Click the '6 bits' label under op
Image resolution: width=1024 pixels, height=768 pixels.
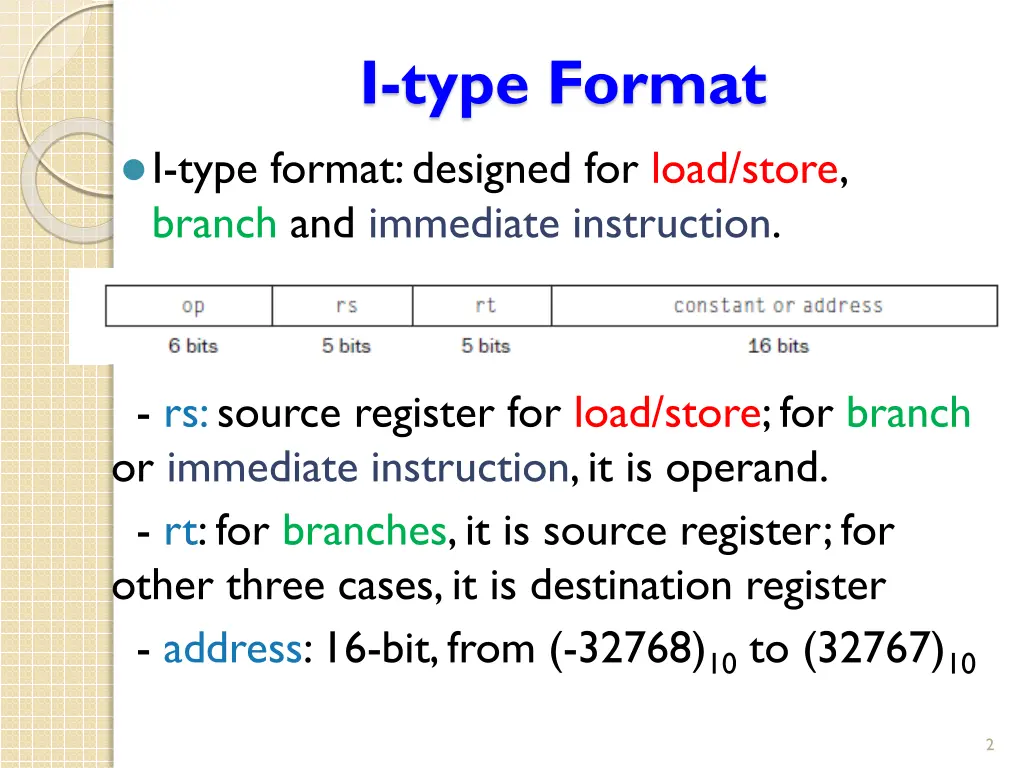(x=193, y=345)
